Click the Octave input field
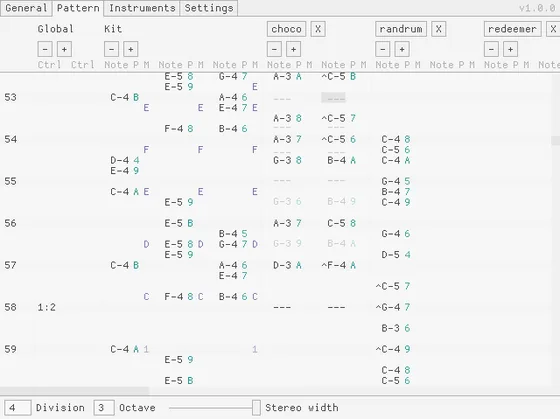Screen dimensions: 560x419 pyautogui.click(x=104, y=408)
